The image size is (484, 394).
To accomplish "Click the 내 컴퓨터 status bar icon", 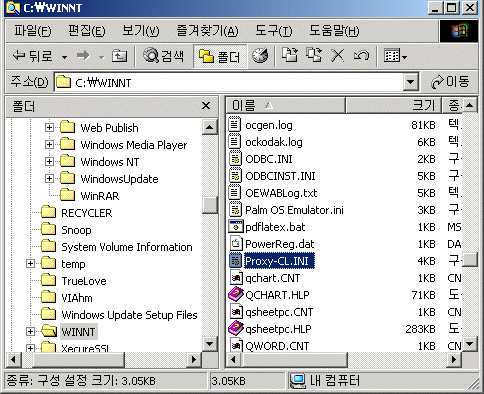I will point(297,381).
